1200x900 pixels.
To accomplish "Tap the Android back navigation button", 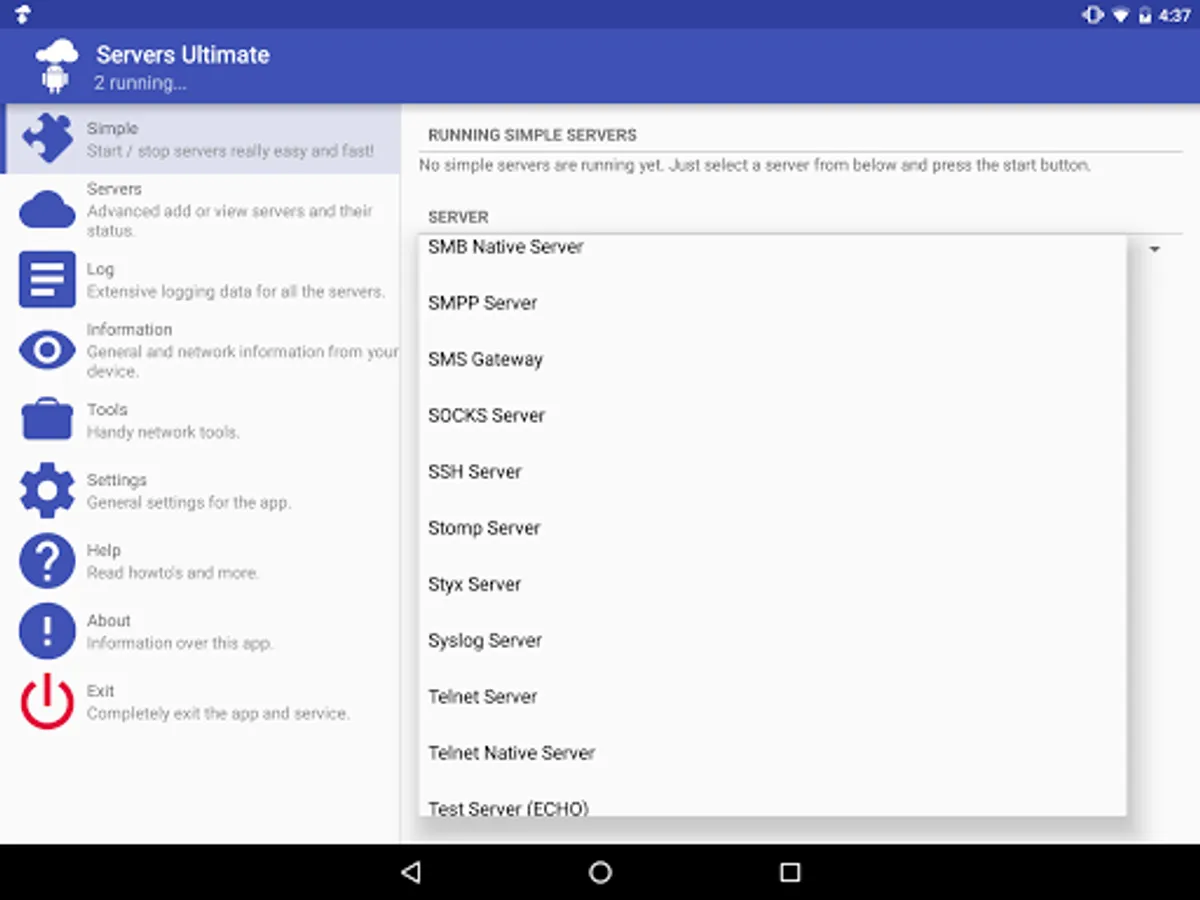I will tap(410, 872).
